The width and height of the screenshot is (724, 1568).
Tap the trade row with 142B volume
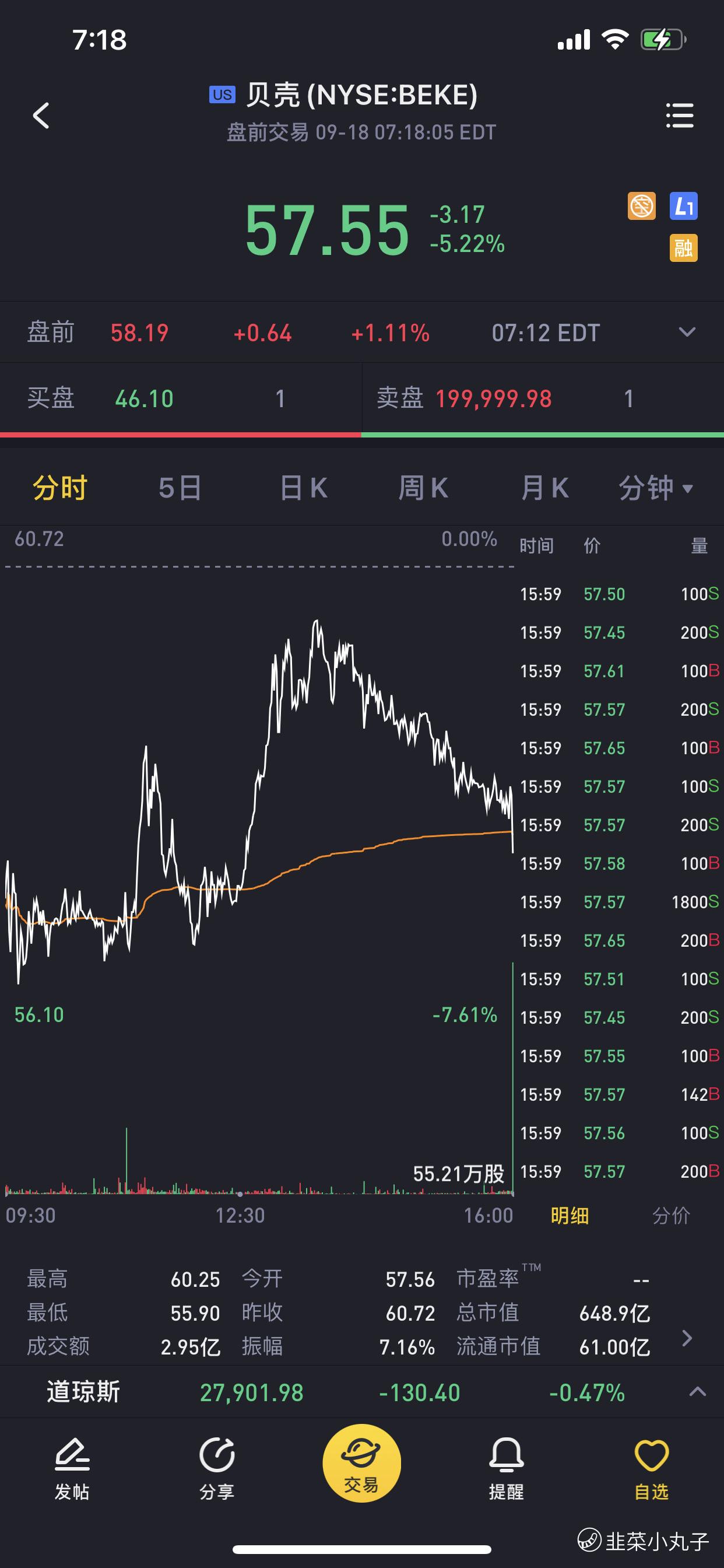tap(619, 1094)
